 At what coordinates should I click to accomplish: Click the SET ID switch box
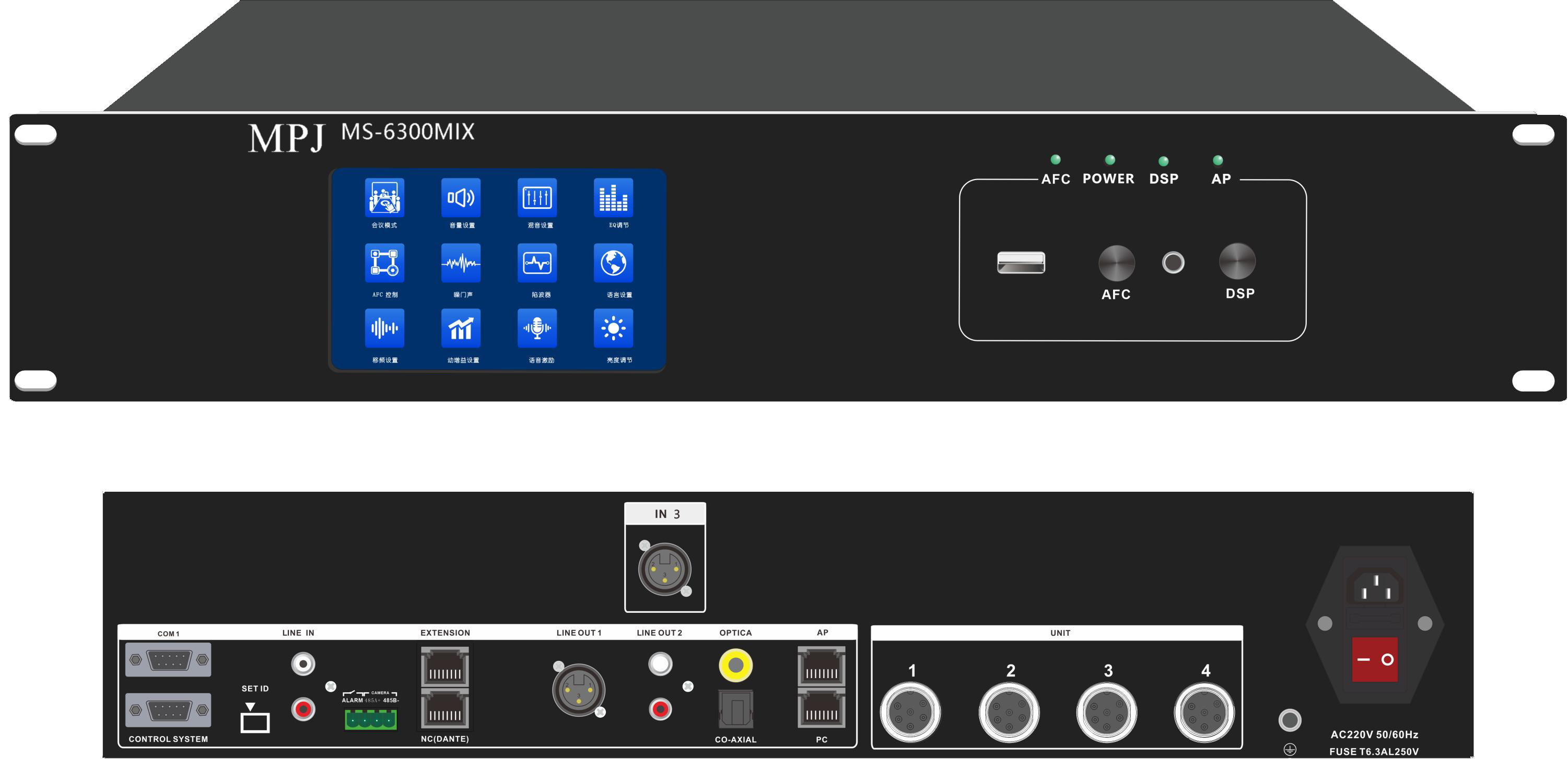point(255,722)
